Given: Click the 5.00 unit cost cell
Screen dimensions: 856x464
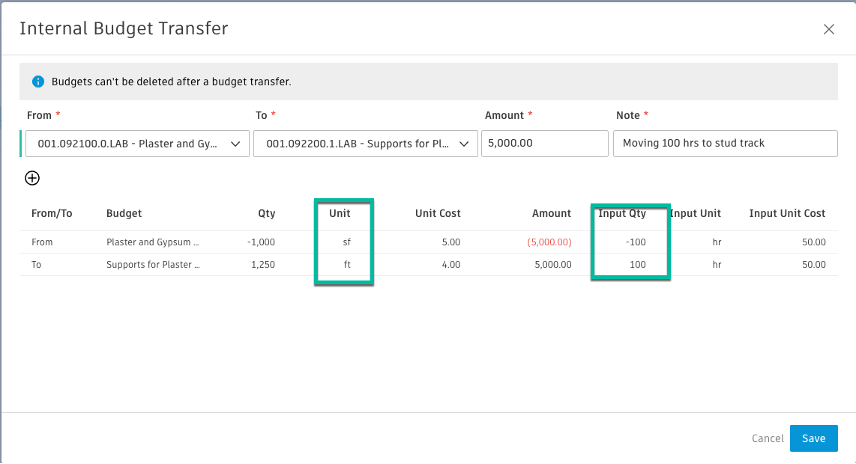Looking at the screenshot, I should 451,242.
